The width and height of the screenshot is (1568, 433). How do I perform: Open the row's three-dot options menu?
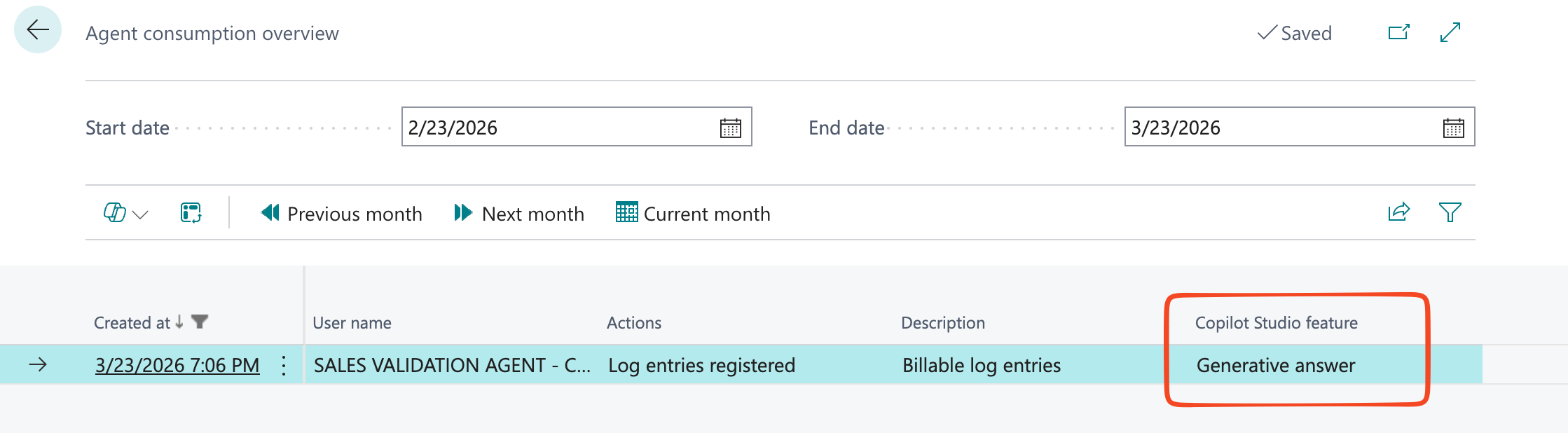(284, 365)
